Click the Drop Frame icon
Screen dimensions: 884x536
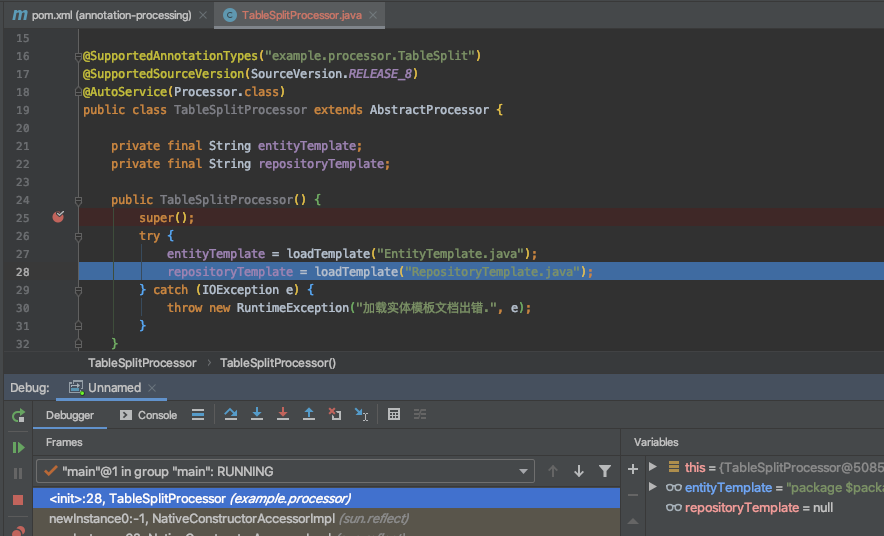click(335, 415)
